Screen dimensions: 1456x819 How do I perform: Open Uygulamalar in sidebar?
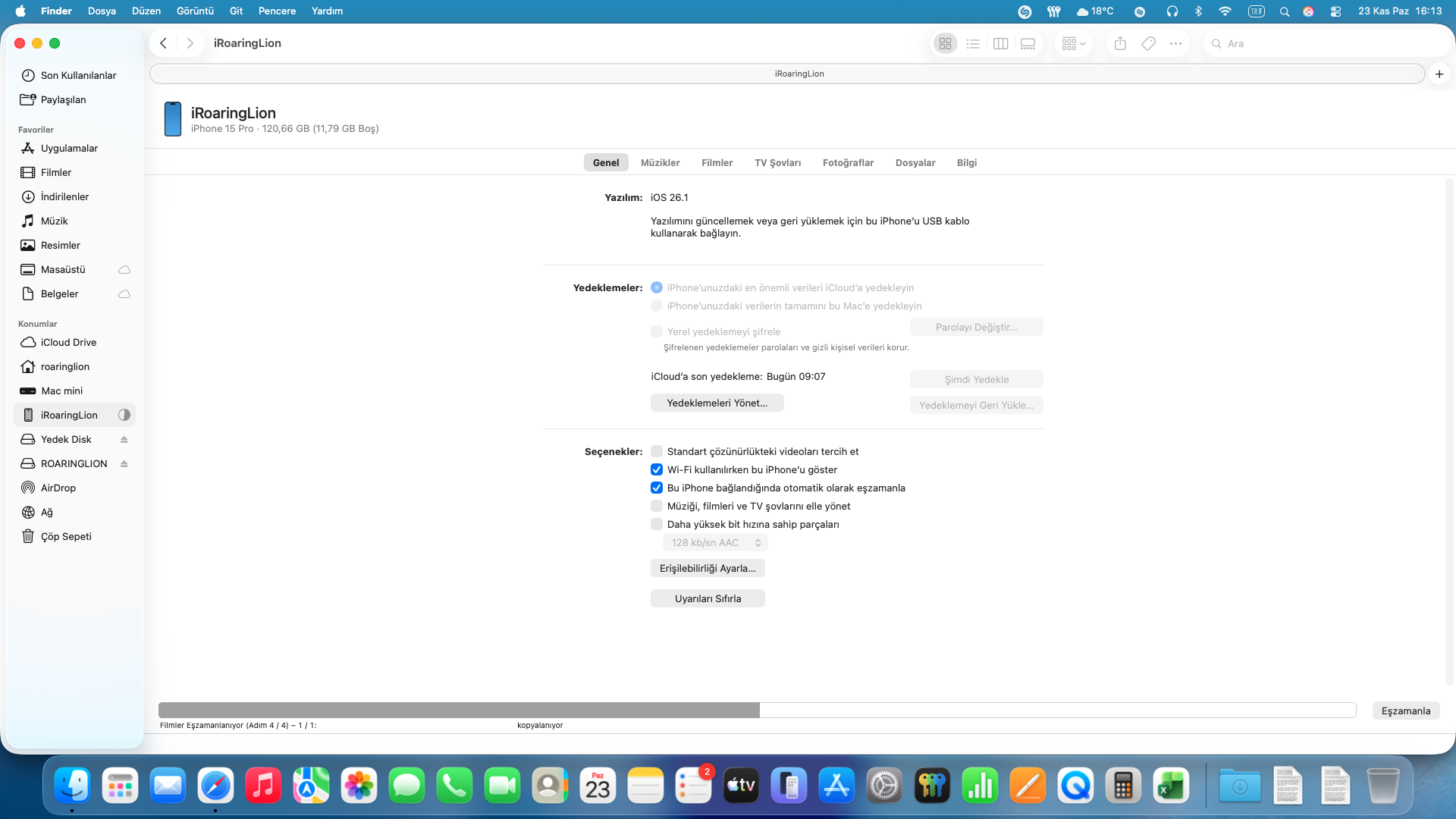coord(74,148)
